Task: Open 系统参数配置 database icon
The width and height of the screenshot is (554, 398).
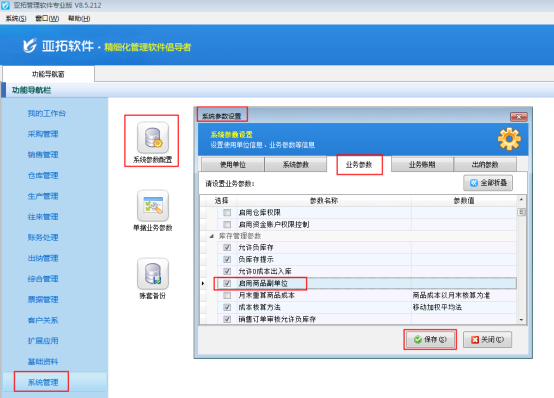Action: click(153, 138)
